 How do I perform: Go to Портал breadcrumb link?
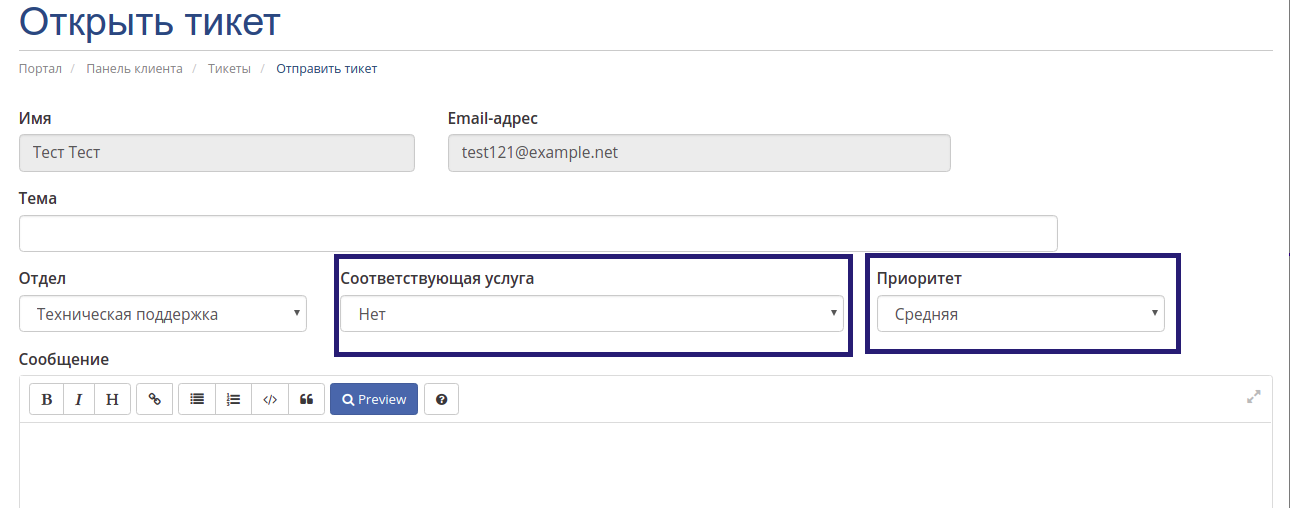40,69
